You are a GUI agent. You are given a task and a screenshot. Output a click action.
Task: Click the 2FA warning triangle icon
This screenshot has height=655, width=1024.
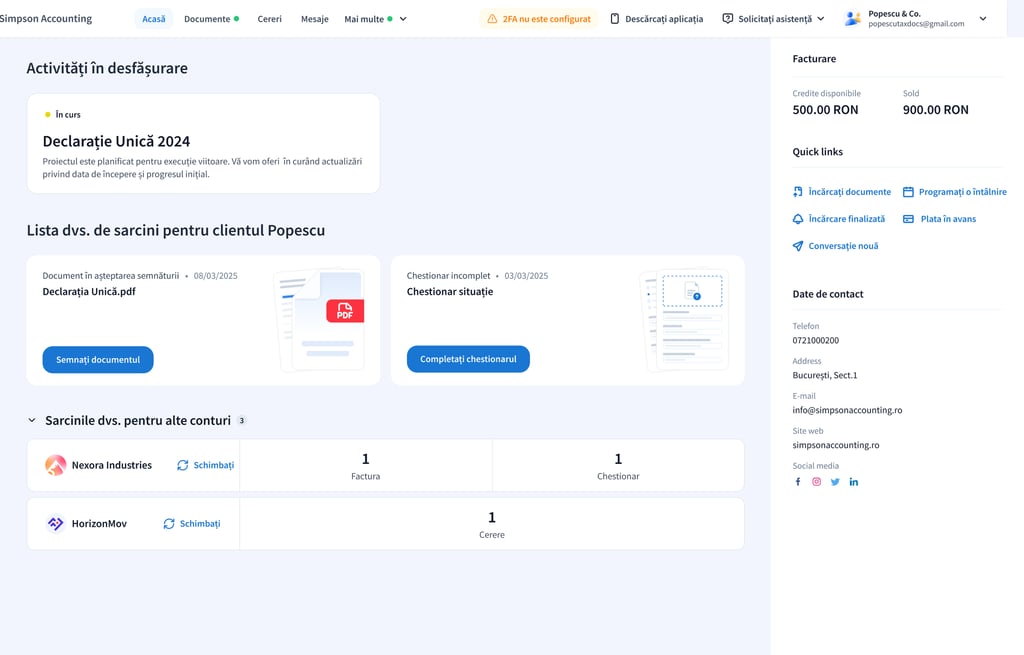click(x=492, y=19)
